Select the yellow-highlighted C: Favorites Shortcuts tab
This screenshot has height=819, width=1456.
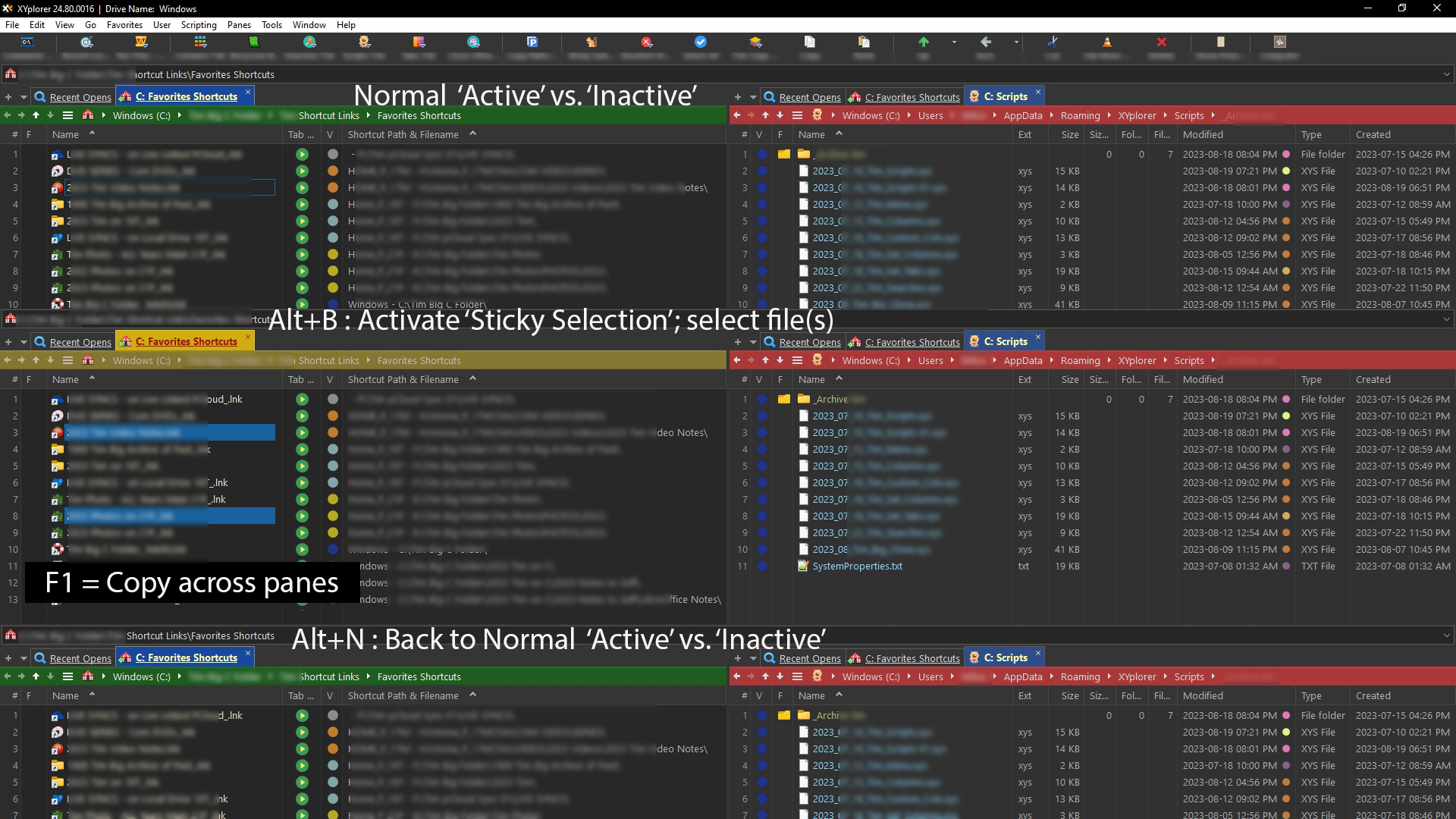click(186, 342)
